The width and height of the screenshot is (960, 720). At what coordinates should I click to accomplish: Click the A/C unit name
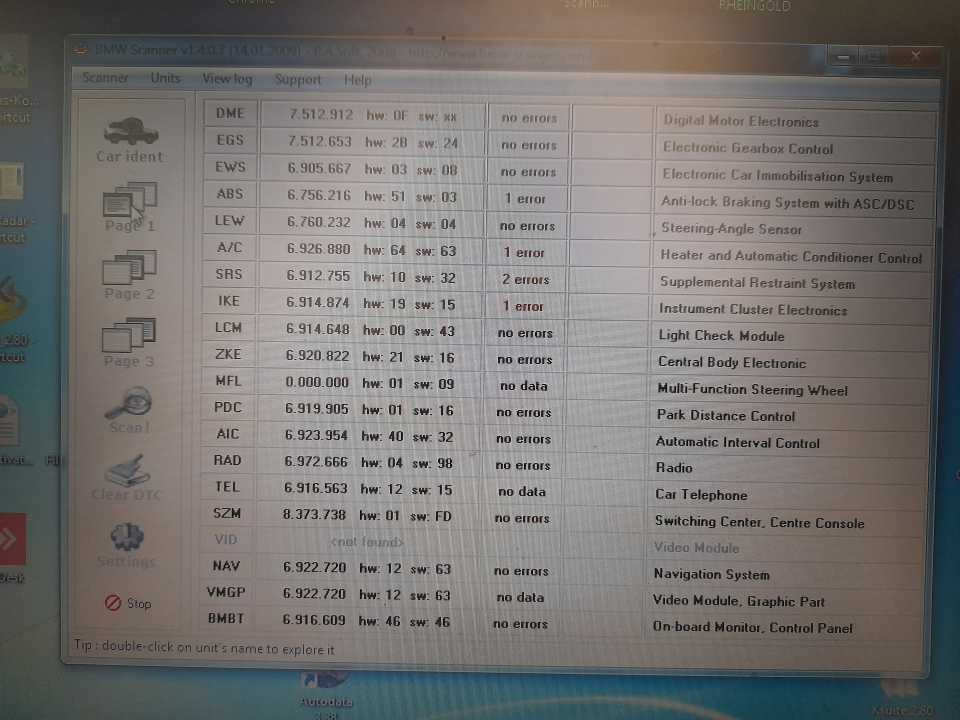tap(229, 248)
